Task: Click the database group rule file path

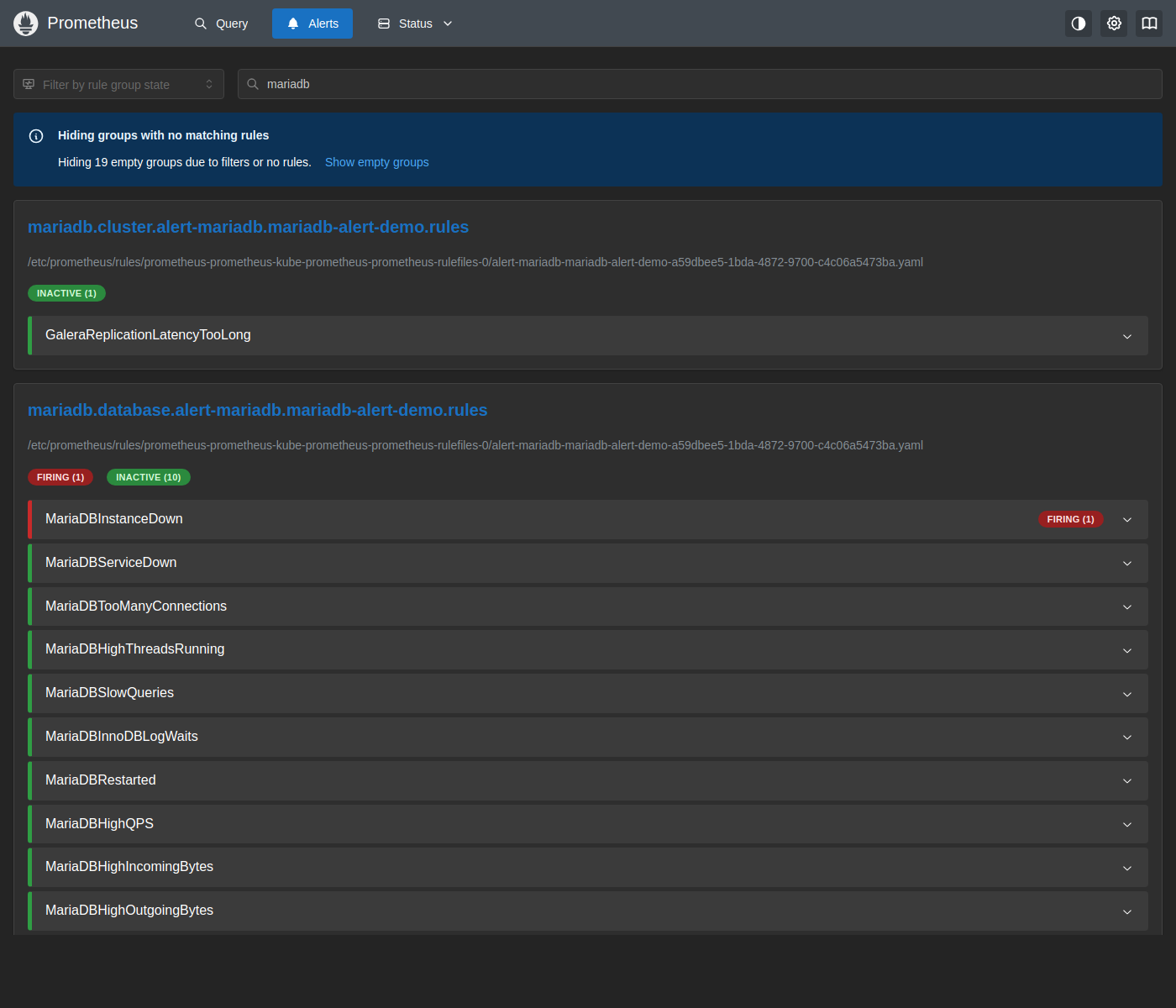Action: 475,445
